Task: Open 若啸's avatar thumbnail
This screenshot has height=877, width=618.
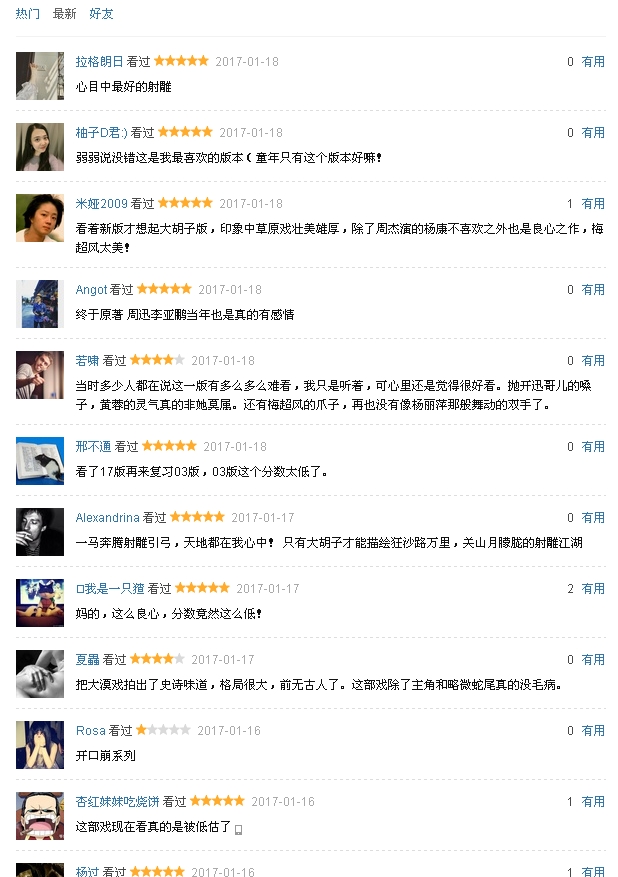Action: (40, 375)
